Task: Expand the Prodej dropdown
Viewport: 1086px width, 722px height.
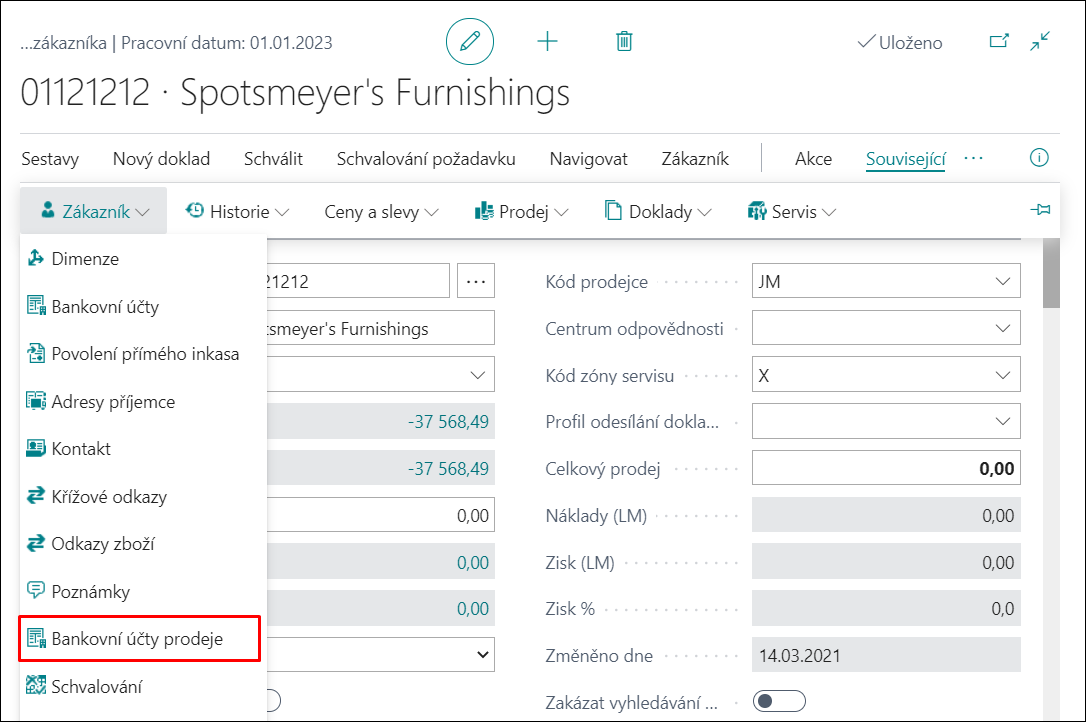Action: pyautogui.click(x=522, y=211)
